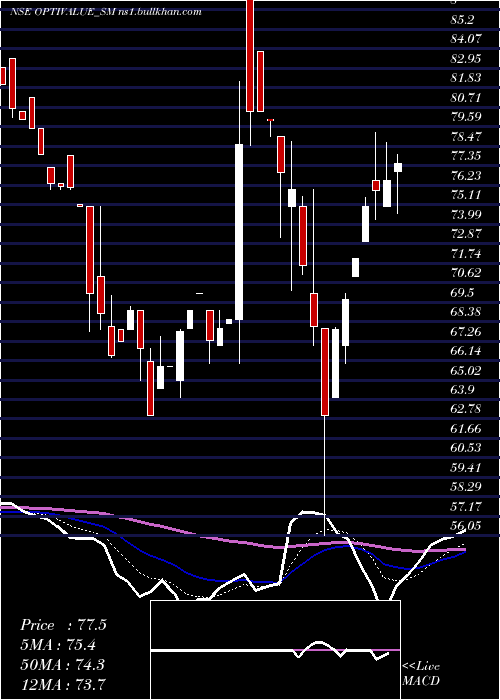
Task: Select the 75.11 price label
Action: [x=466, y=195]
